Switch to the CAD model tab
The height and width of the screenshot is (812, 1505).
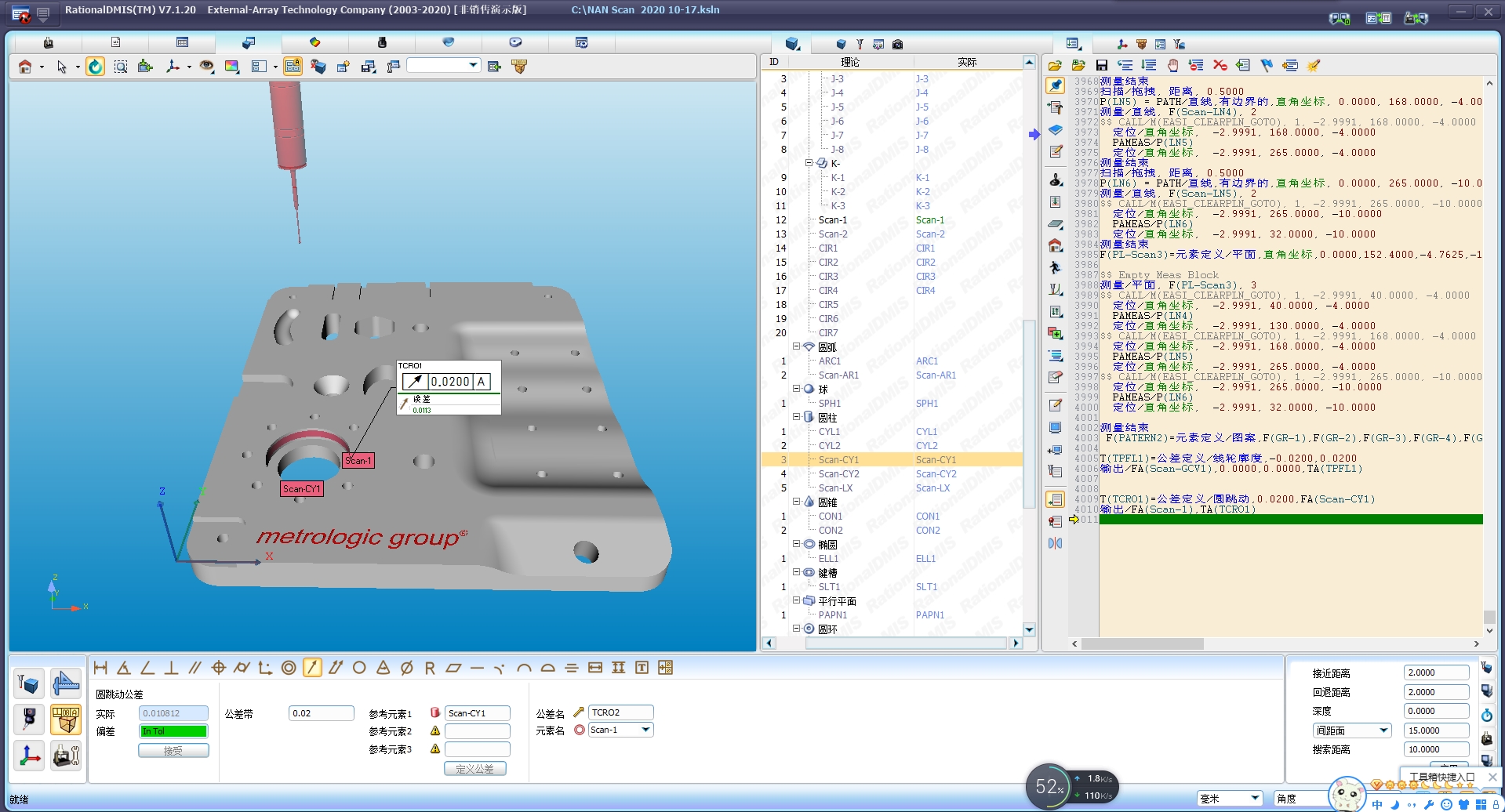[x=249, y=42]
